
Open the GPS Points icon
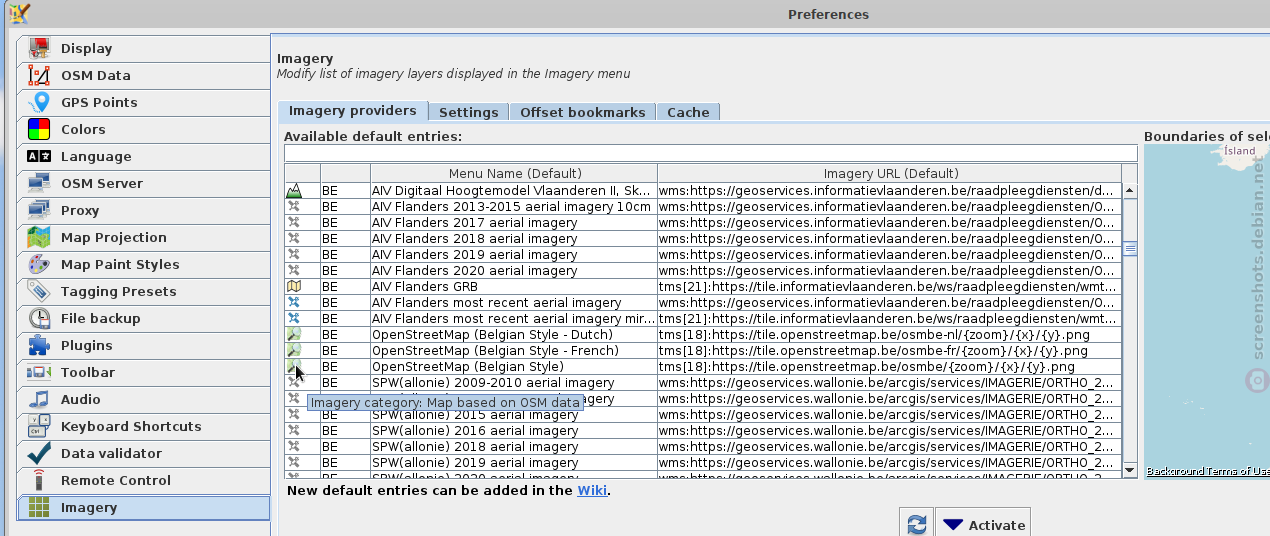point(39,102)
